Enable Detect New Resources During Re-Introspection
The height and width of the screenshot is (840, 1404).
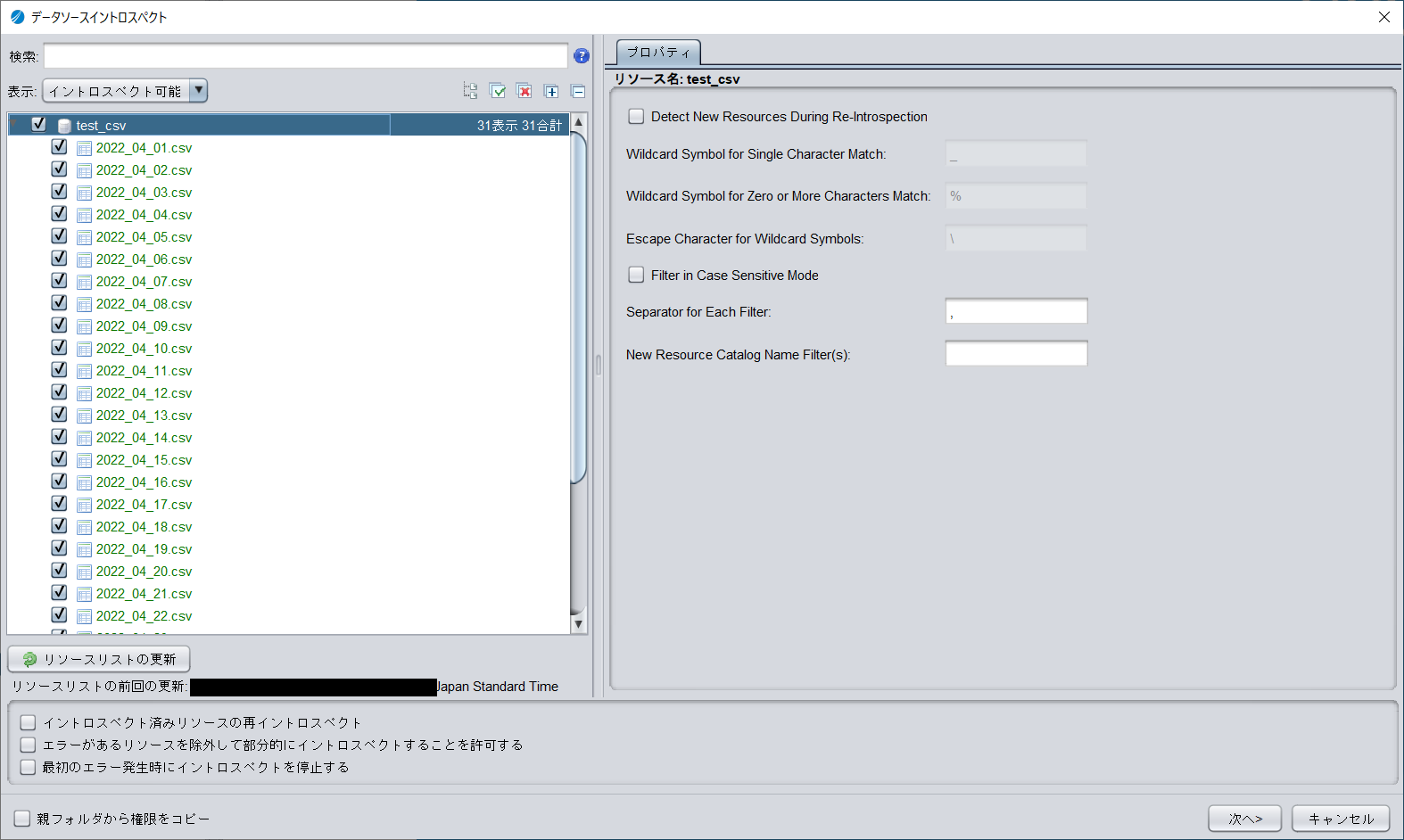coord(636,117)
